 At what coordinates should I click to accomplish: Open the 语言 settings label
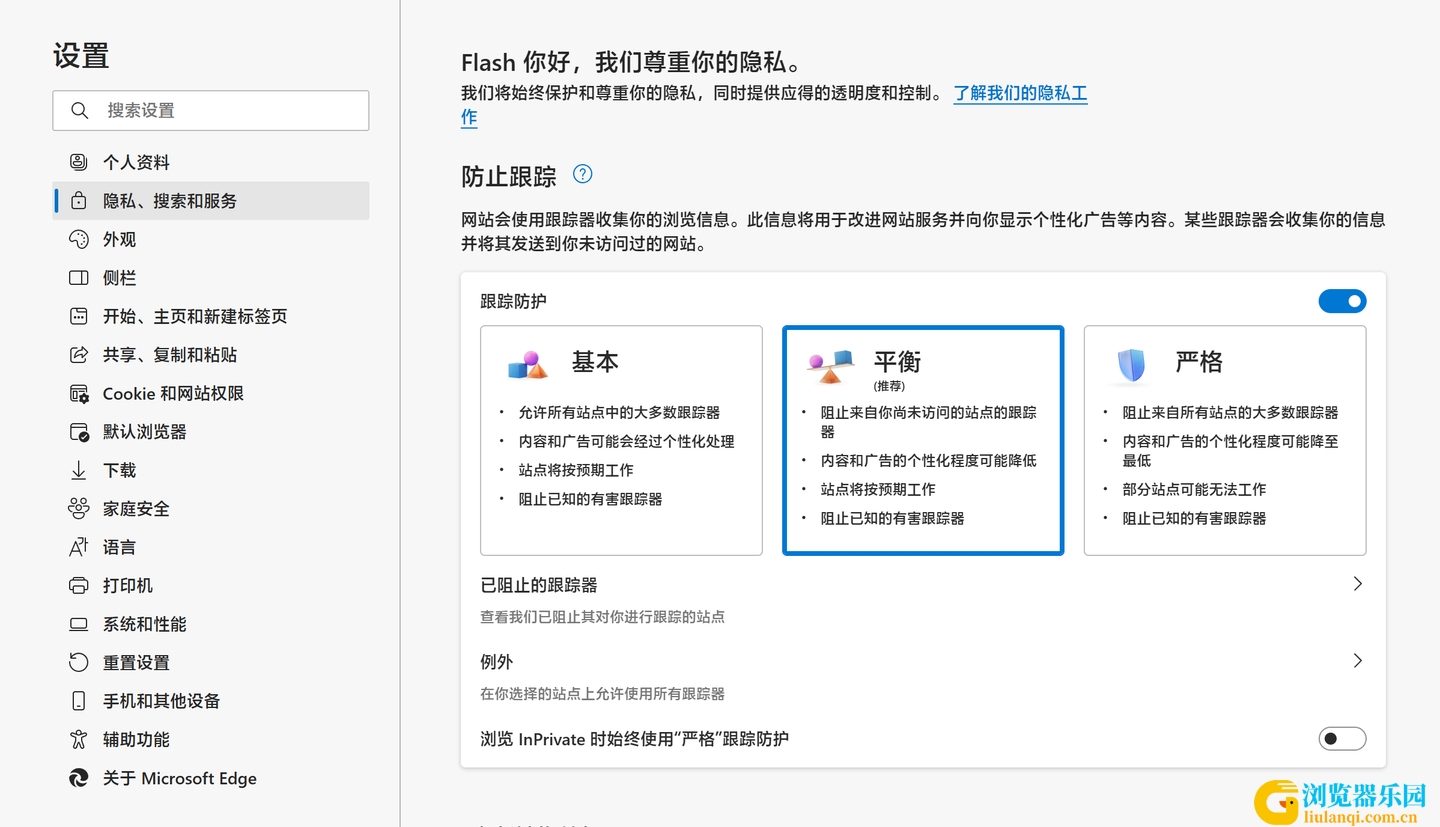(119, 547)
